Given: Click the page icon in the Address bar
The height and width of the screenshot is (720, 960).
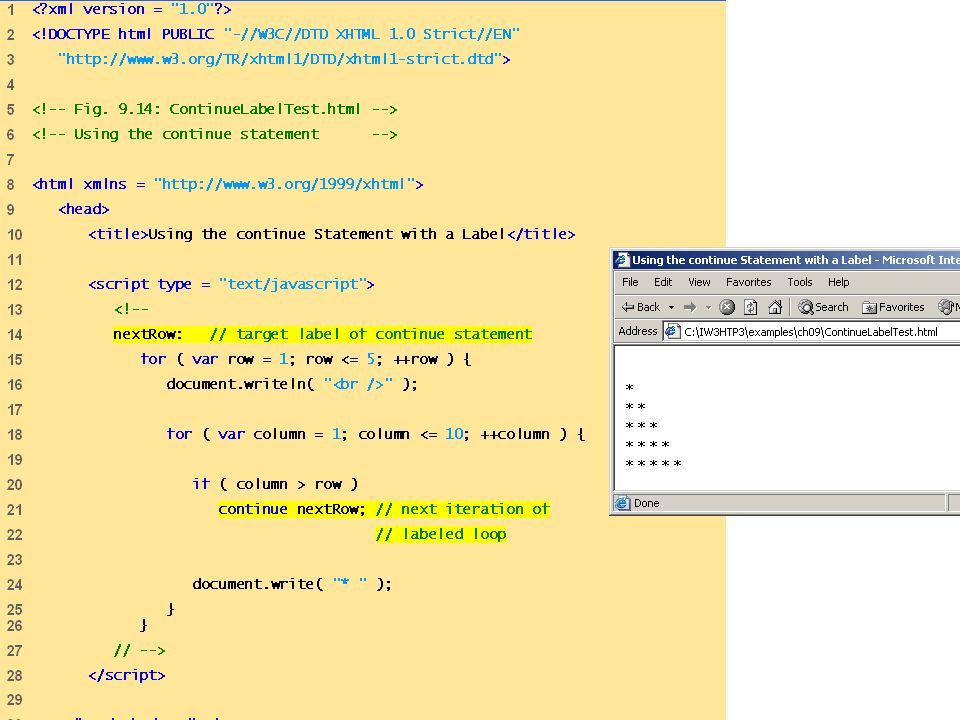Looking at the screenshot, I should pyautogui.click(x=672, y=332).
